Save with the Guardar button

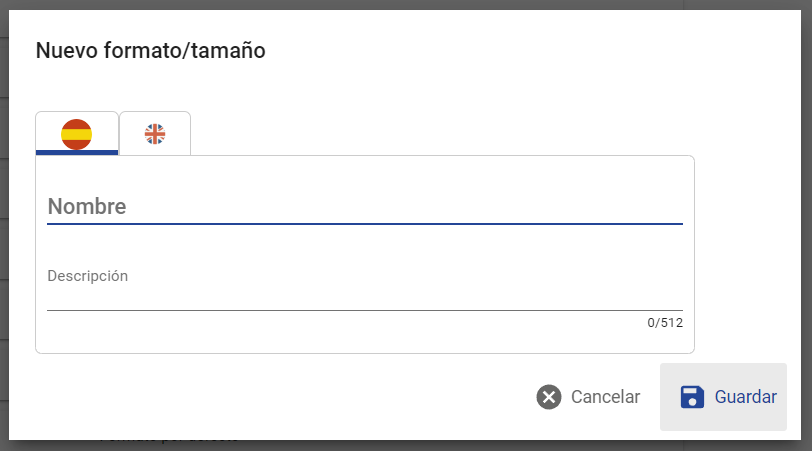click(x=723, y=397)
